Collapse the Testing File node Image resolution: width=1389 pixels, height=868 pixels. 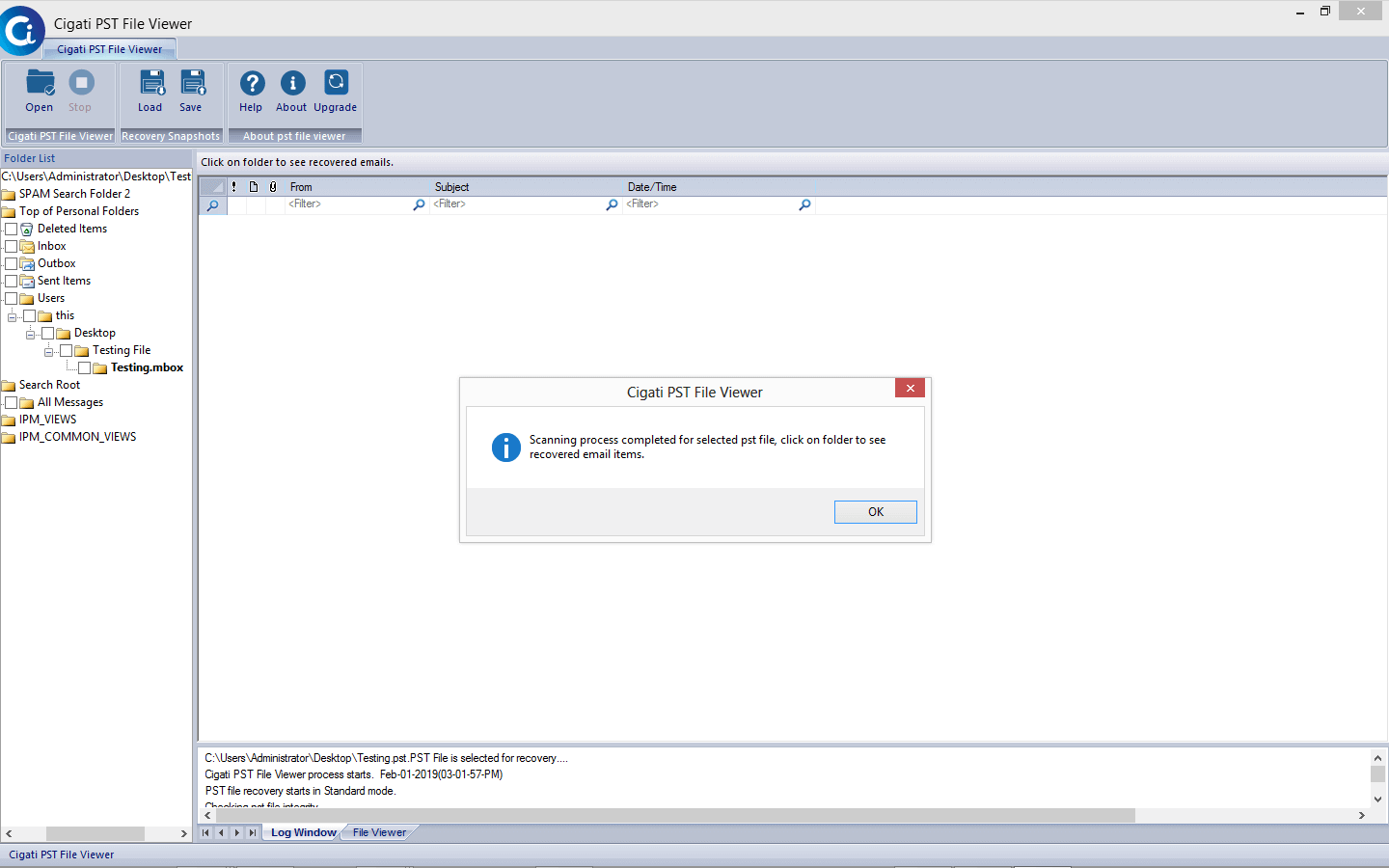tap(48, 351)
